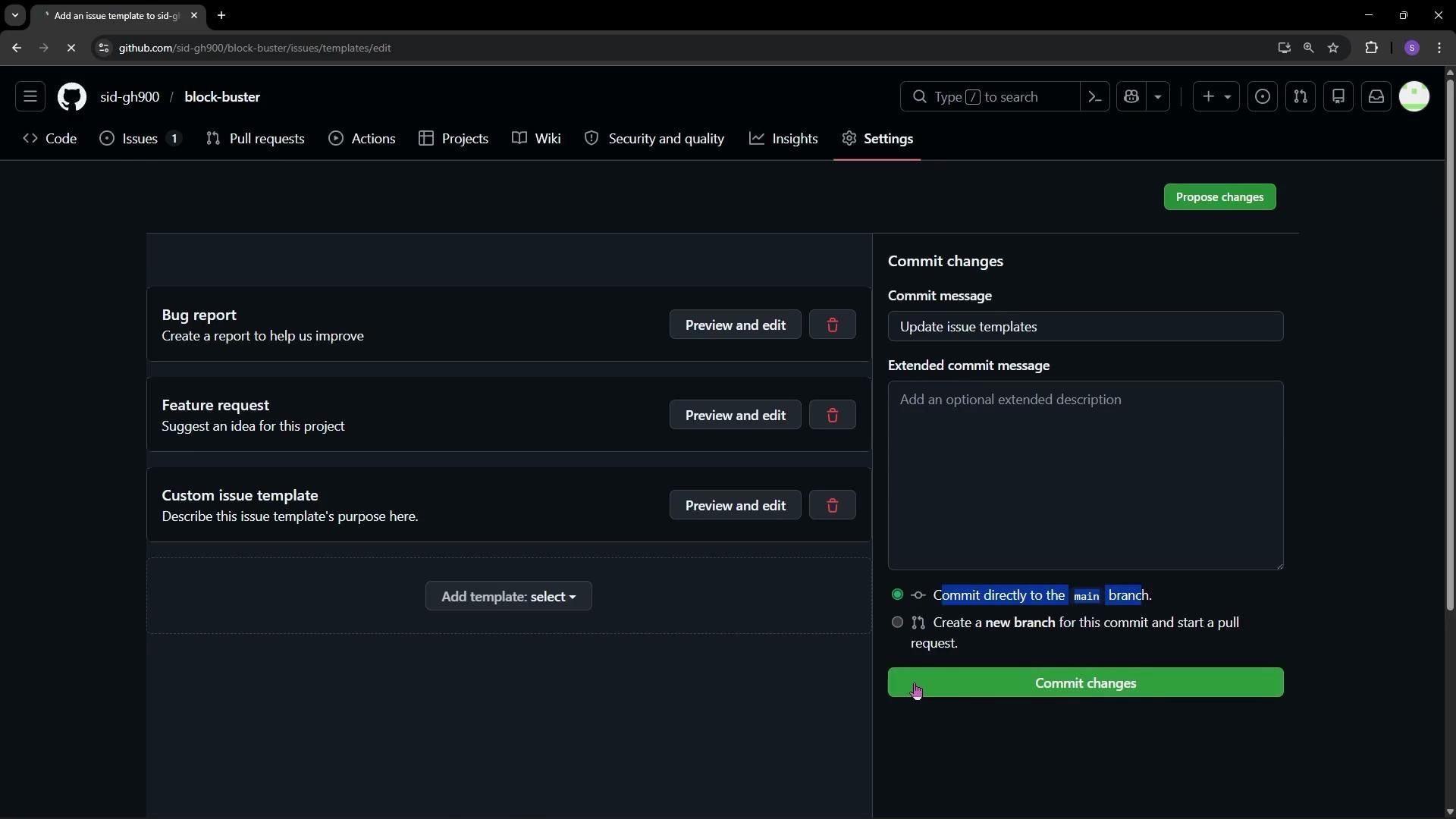Open a new browser tab

click(221, 15)
